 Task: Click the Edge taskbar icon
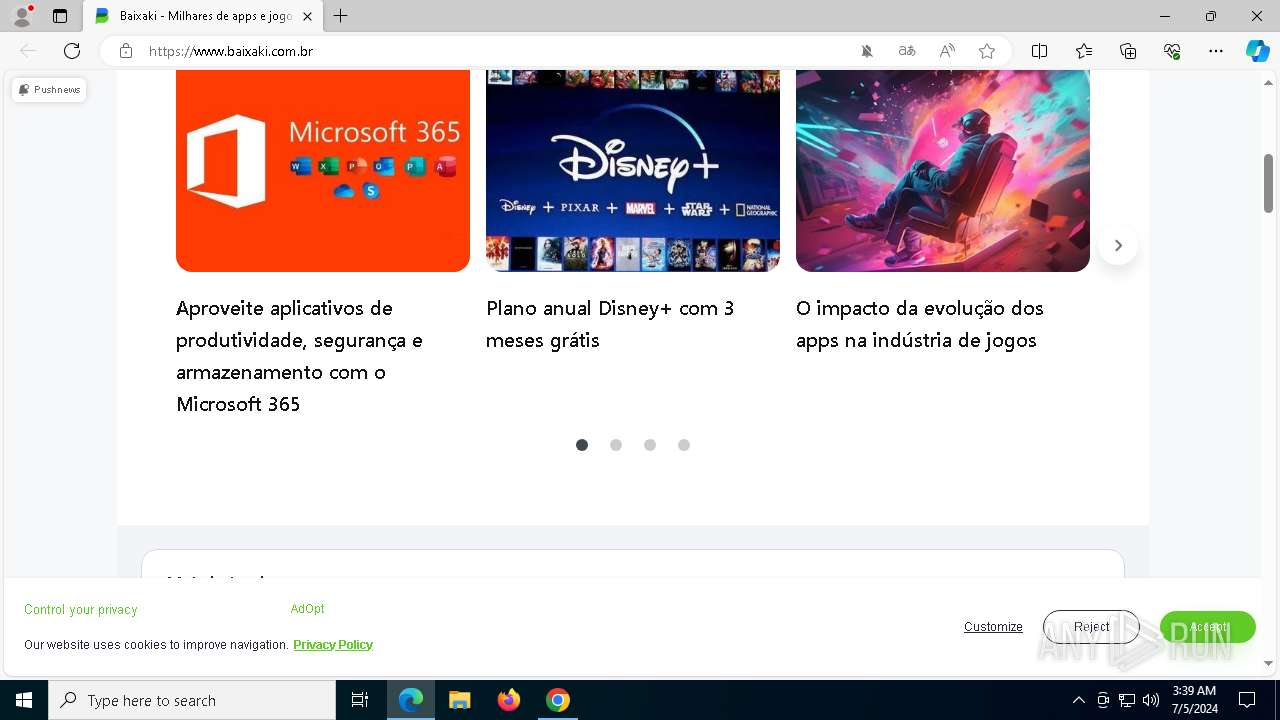pos(411,700)
